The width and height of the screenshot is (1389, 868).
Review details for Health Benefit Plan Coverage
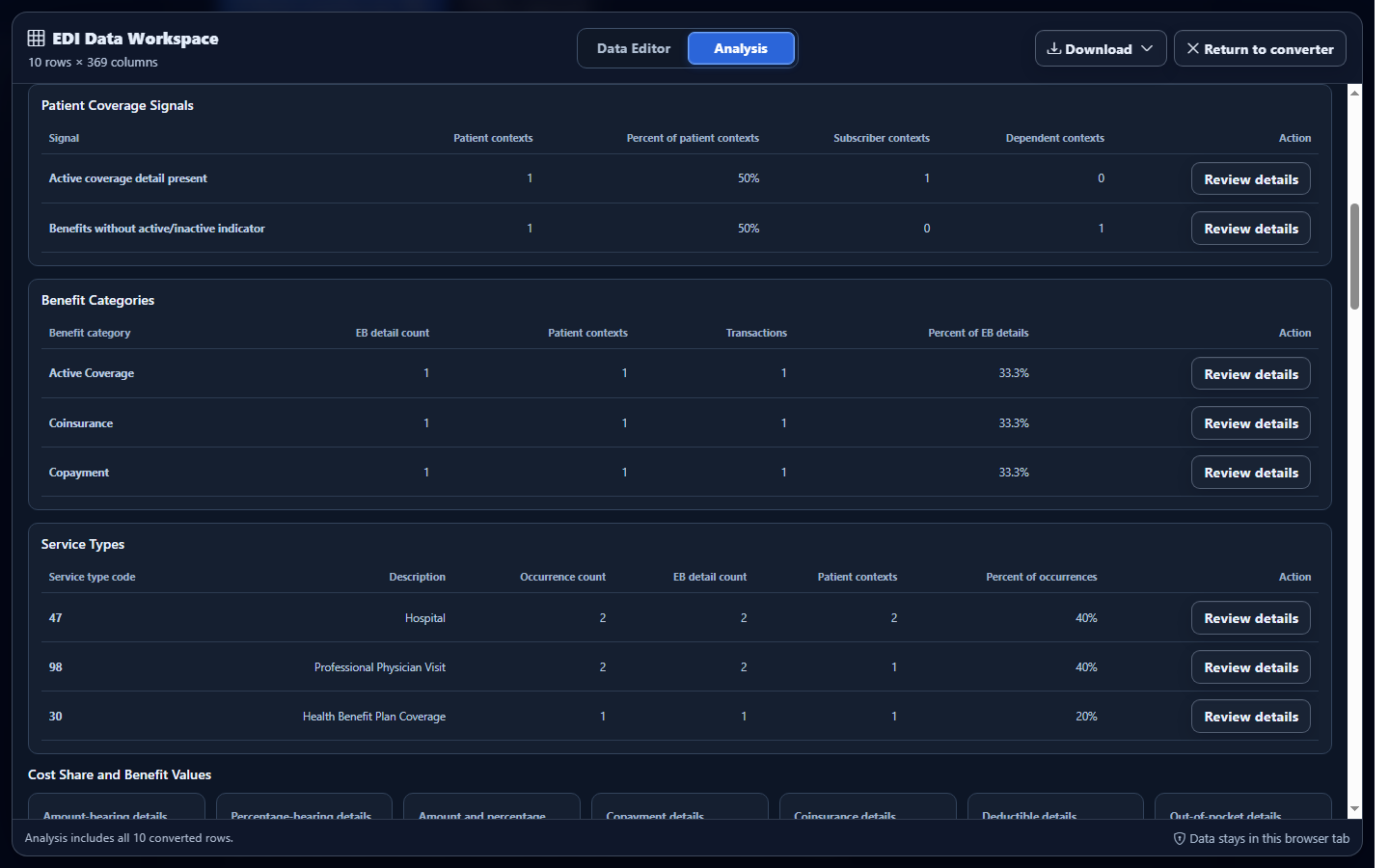pos(1251,717)
